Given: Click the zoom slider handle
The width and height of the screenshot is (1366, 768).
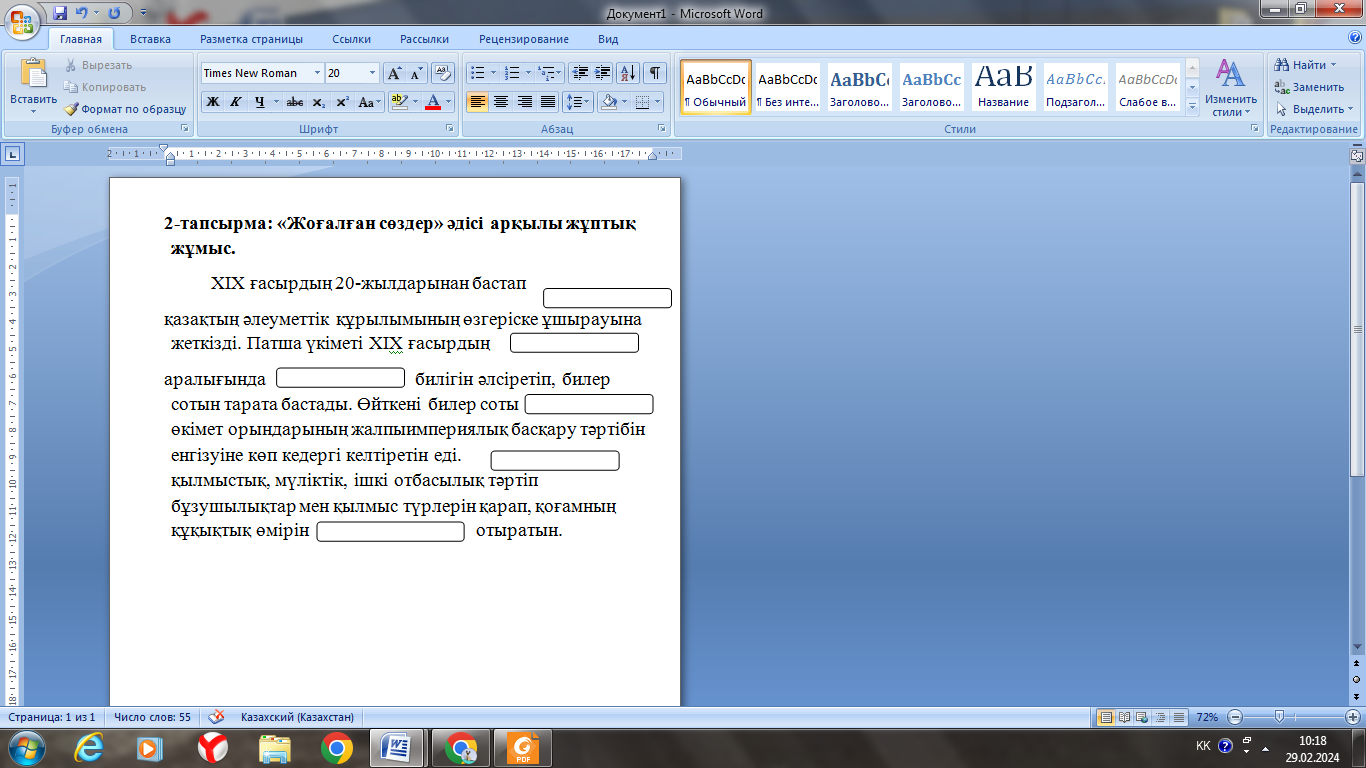Looking at the screenshot, I should pyautogui.click(x=1279, y=717).
